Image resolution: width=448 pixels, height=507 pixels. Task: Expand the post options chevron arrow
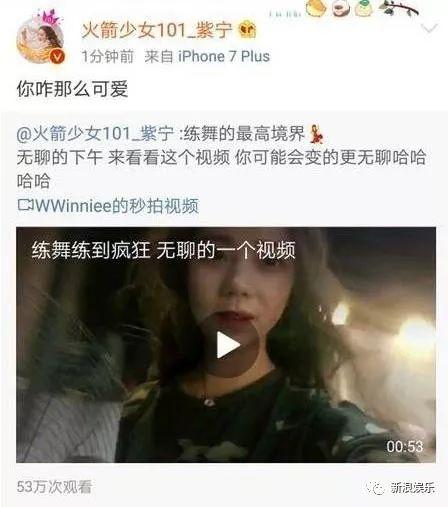[429, 28]
